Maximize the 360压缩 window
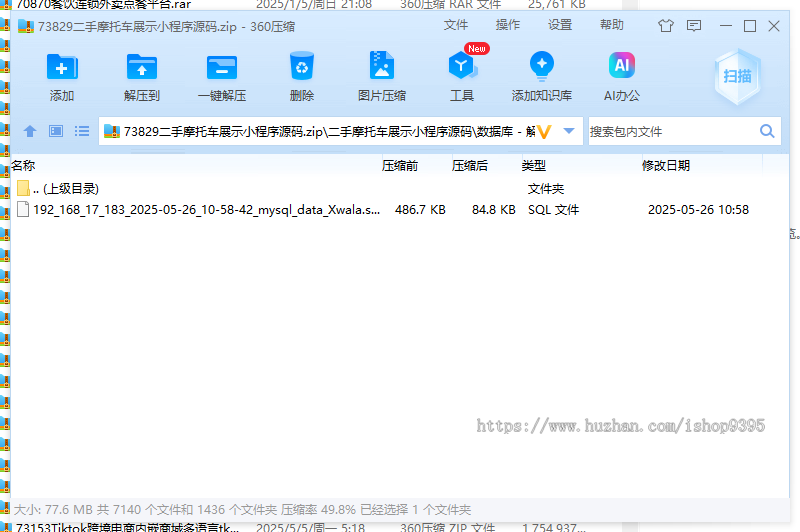 tap(749, 26)
